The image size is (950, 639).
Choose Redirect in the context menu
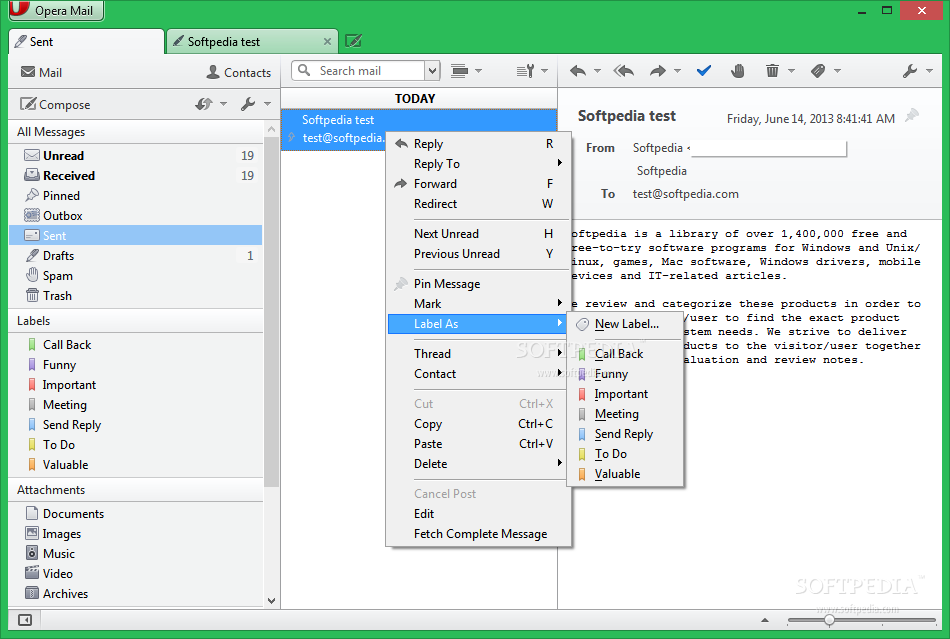tap(479, 204)
